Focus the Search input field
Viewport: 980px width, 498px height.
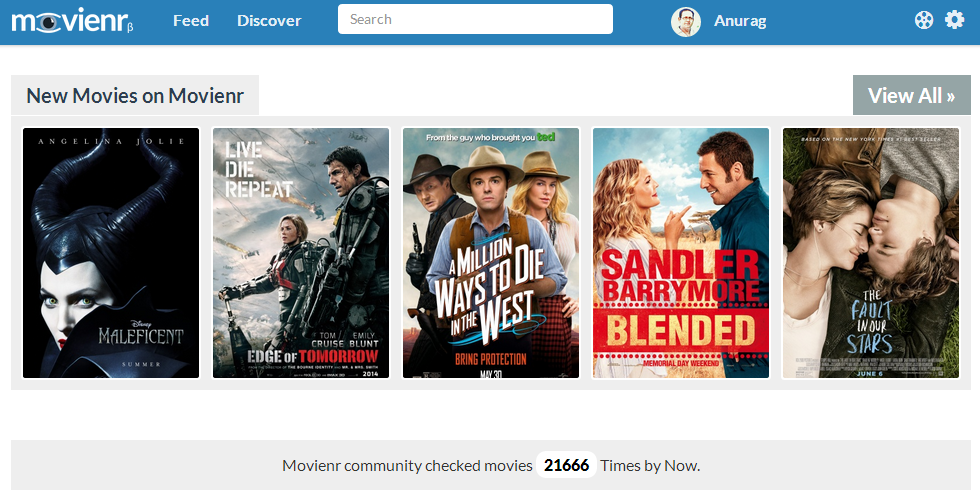pyautogui.click(x=475, y=19)
